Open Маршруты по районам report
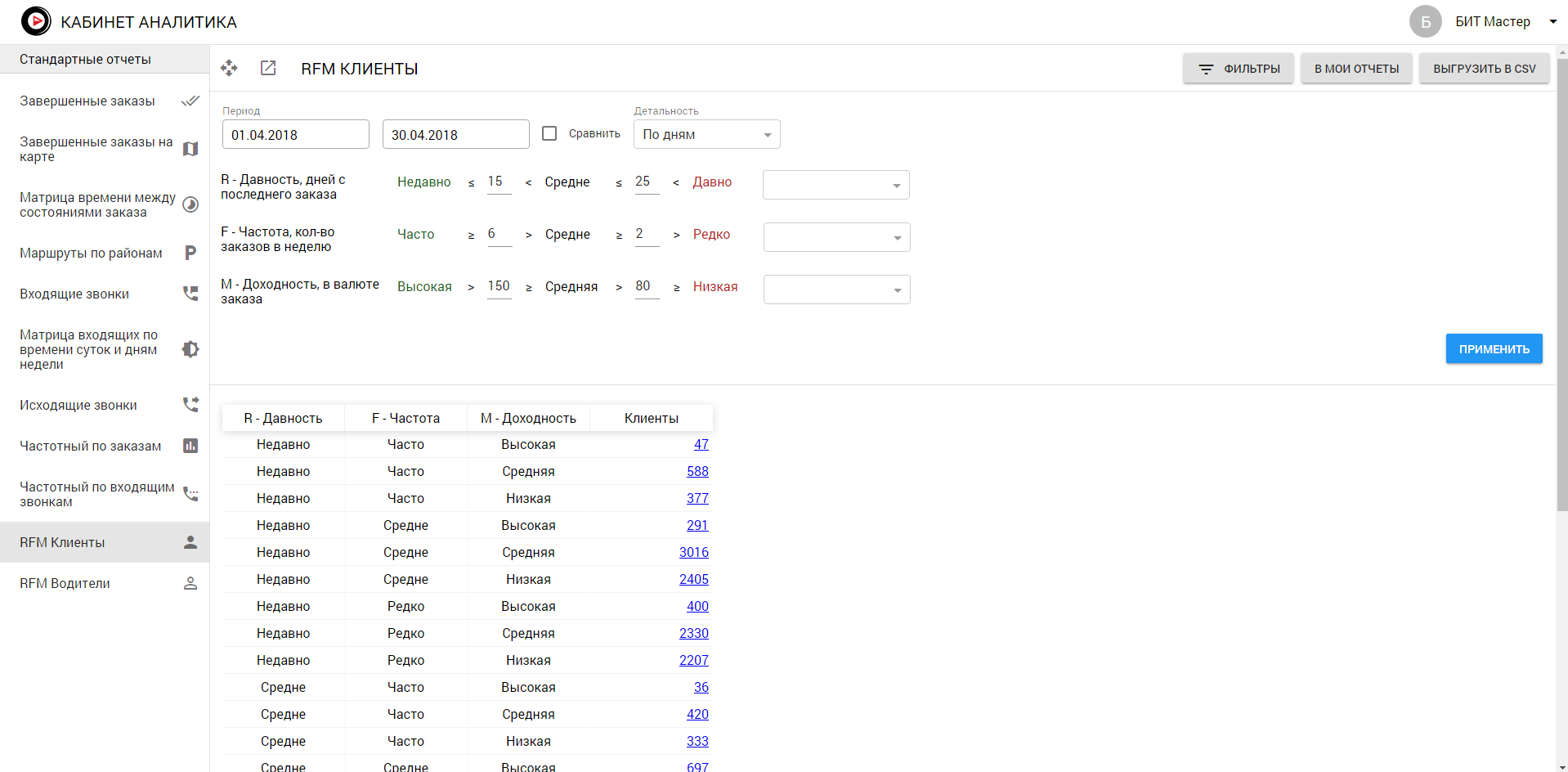This screenshot has height=772, width=1568. 91,254
